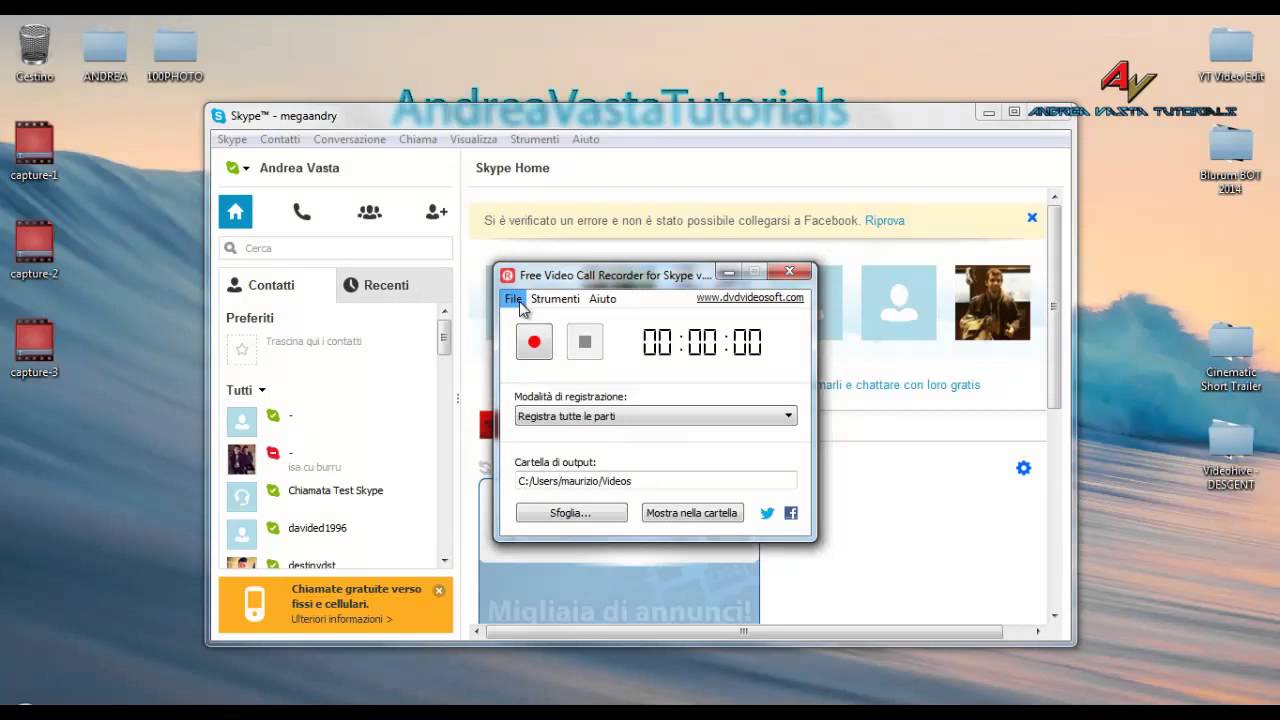Open the Aiuto menu in the recorder

(603, 299)
